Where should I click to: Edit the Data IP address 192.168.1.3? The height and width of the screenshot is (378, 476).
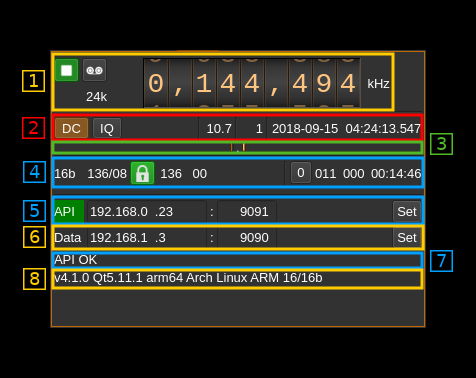coord(147,237)
